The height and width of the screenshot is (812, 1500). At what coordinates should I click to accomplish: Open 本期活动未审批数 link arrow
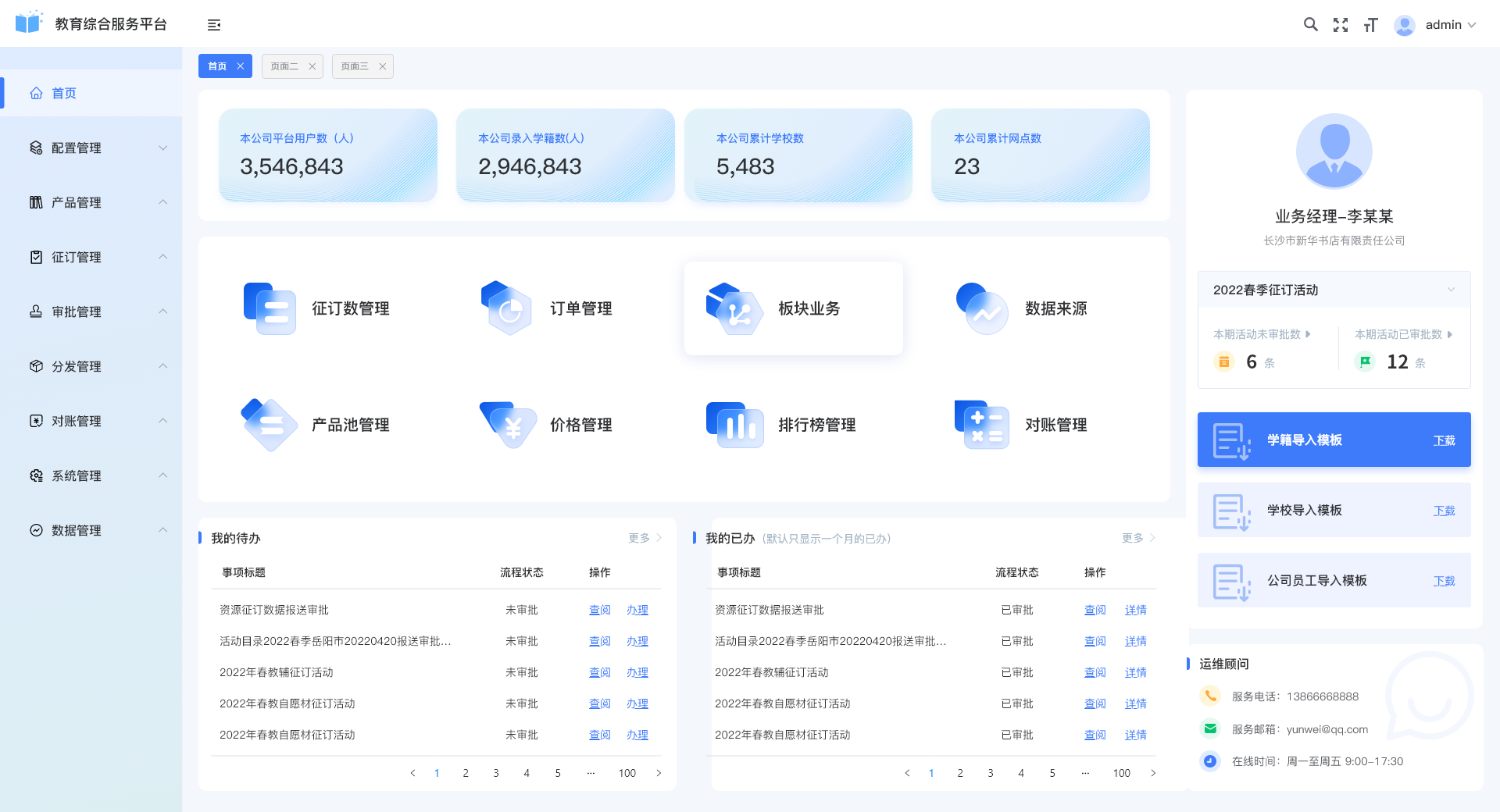coord(1308,334)
